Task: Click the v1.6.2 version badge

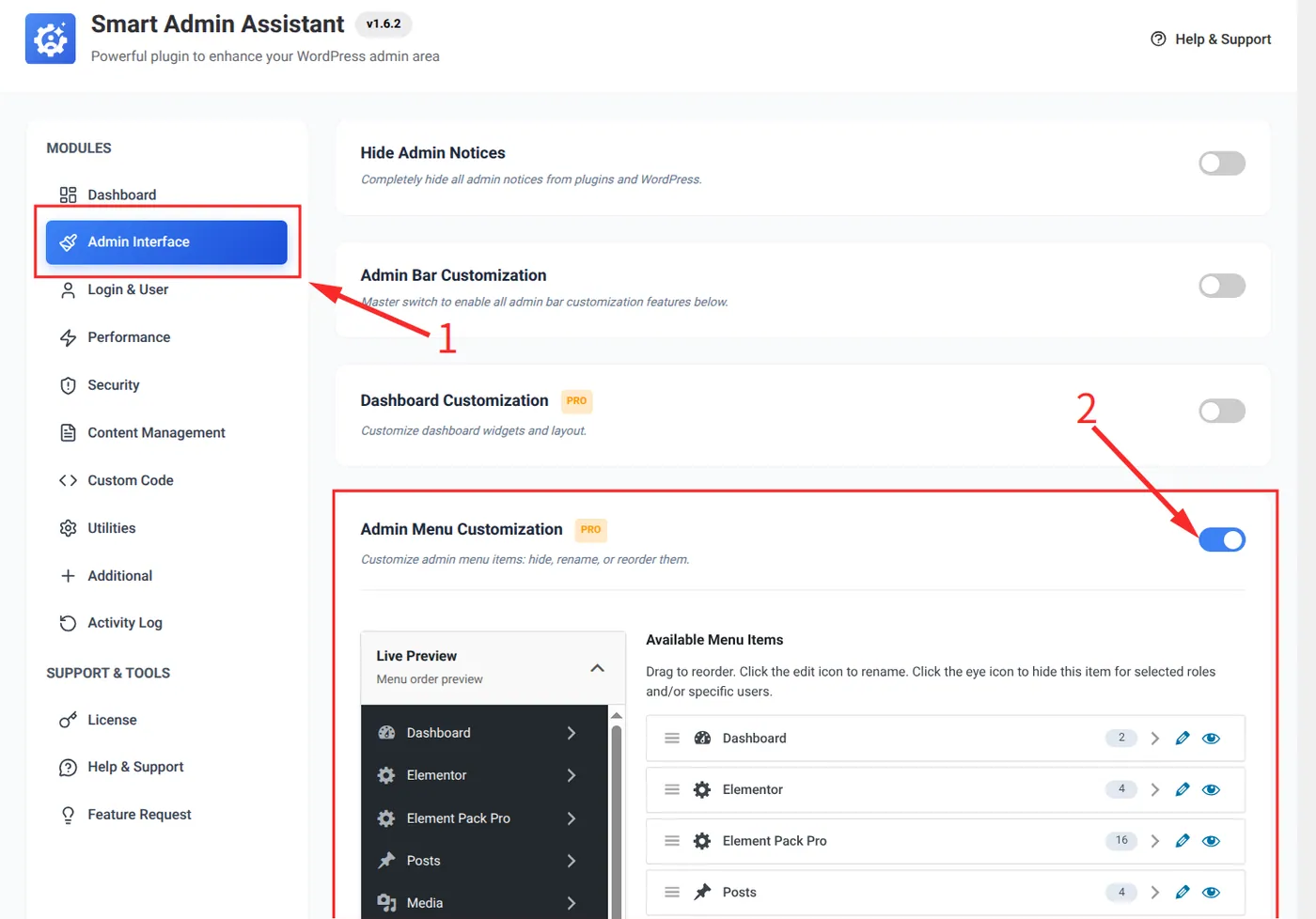Action: pos(384,23)
